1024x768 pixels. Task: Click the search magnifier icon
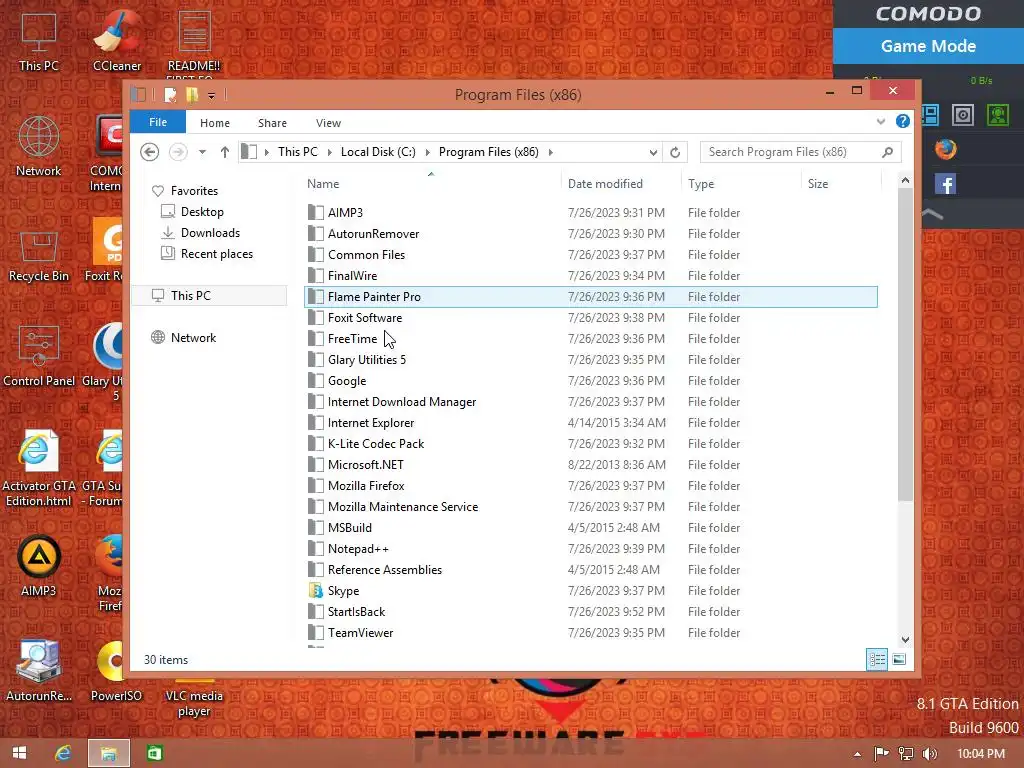[x=887, y=152]
